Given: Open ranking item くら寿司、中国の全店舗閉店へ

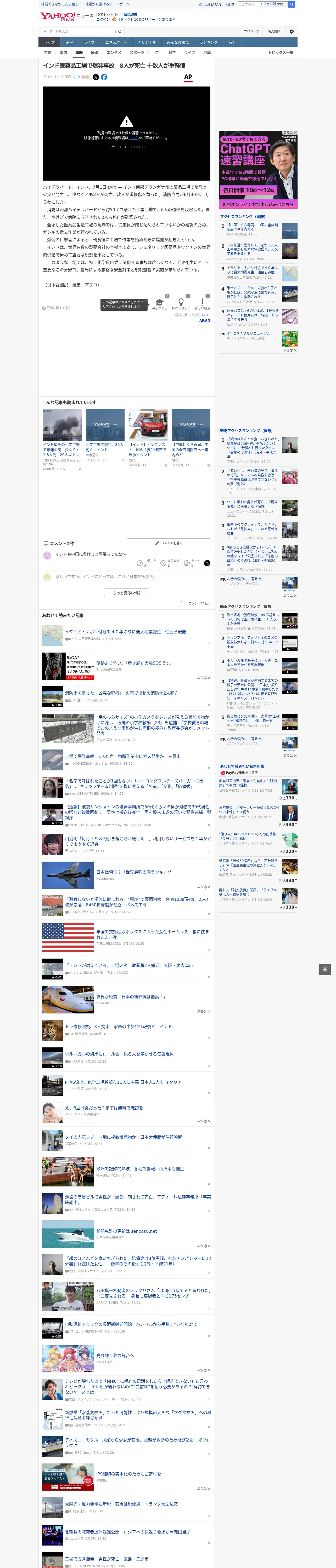Looking at the screenshot, I should click(253, 227).
